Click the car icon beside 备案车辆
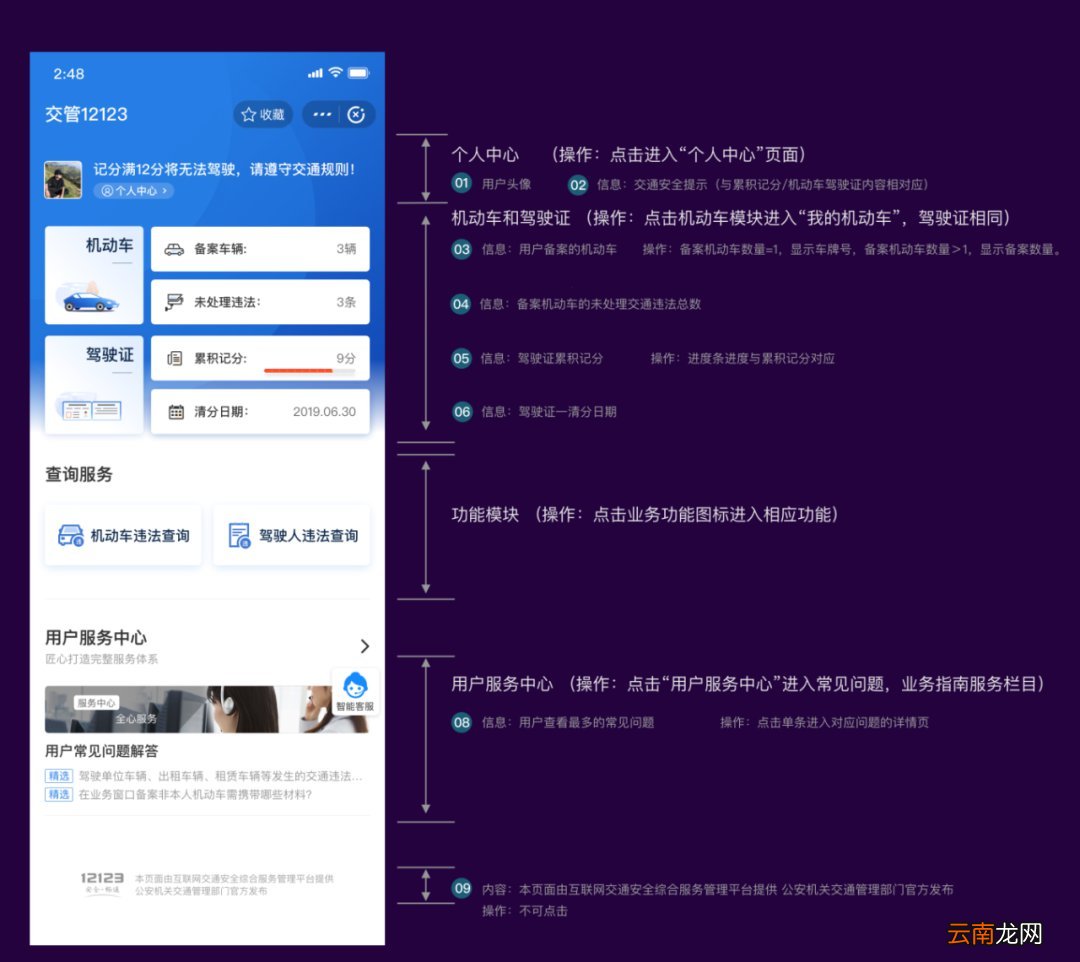This screenshot has width=1080, height=962. (x=172, y=249)
